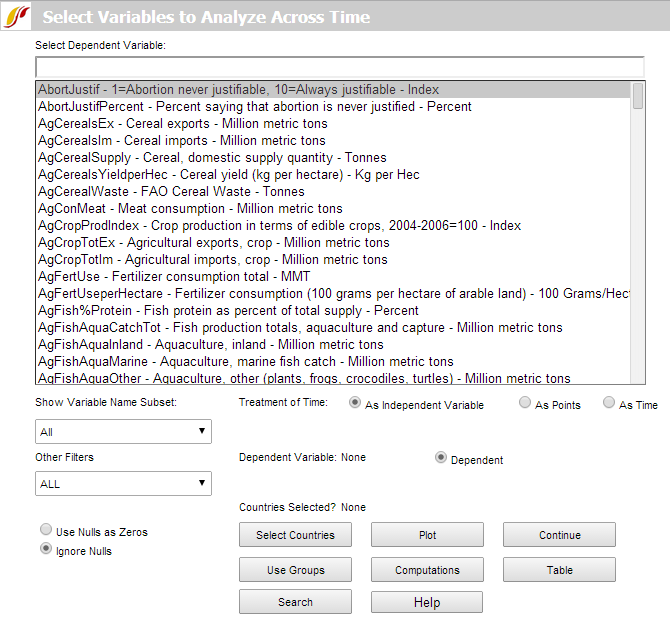Expand the Other Filters dropdown
The height and width of the screenshot is (624, 670).
(123, 484)
